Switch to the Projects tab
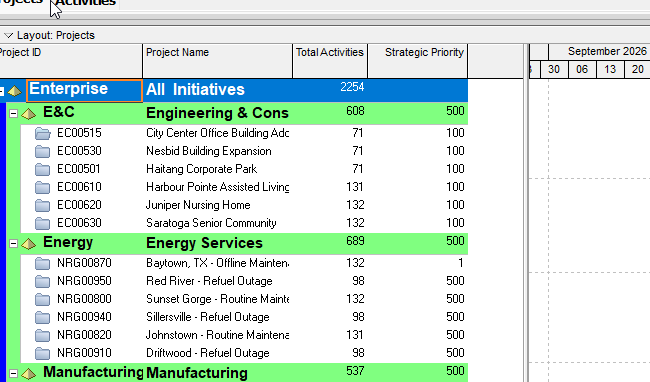Screen dimensions: 650x382 pyautogui.click(x=21, y=3)
